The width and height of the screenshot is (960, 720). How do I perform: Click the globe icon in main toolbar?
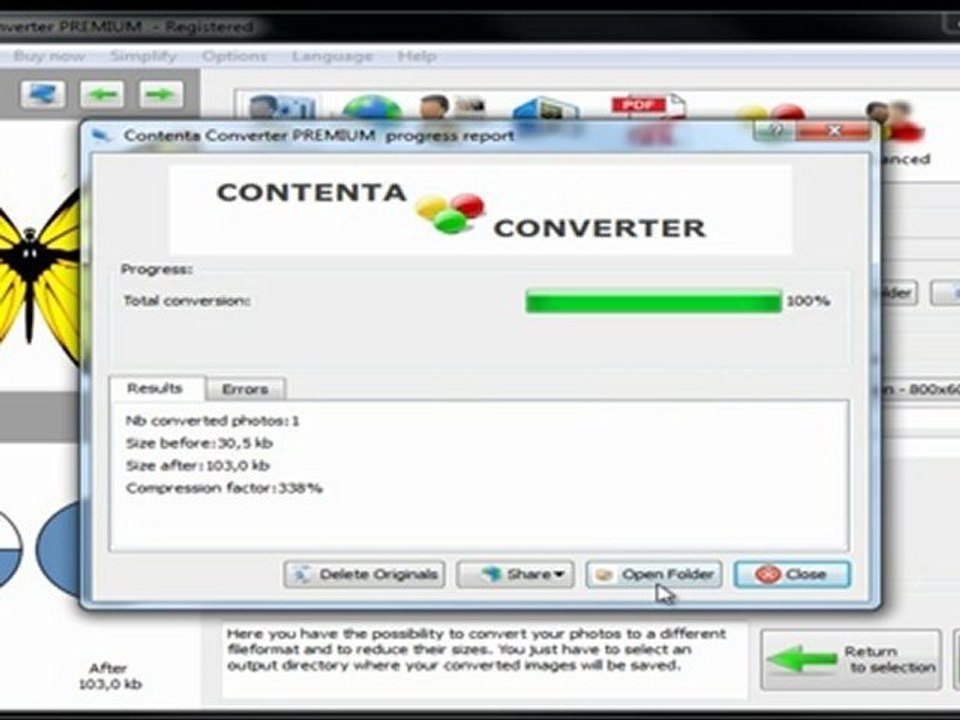(x=372, y=107)
